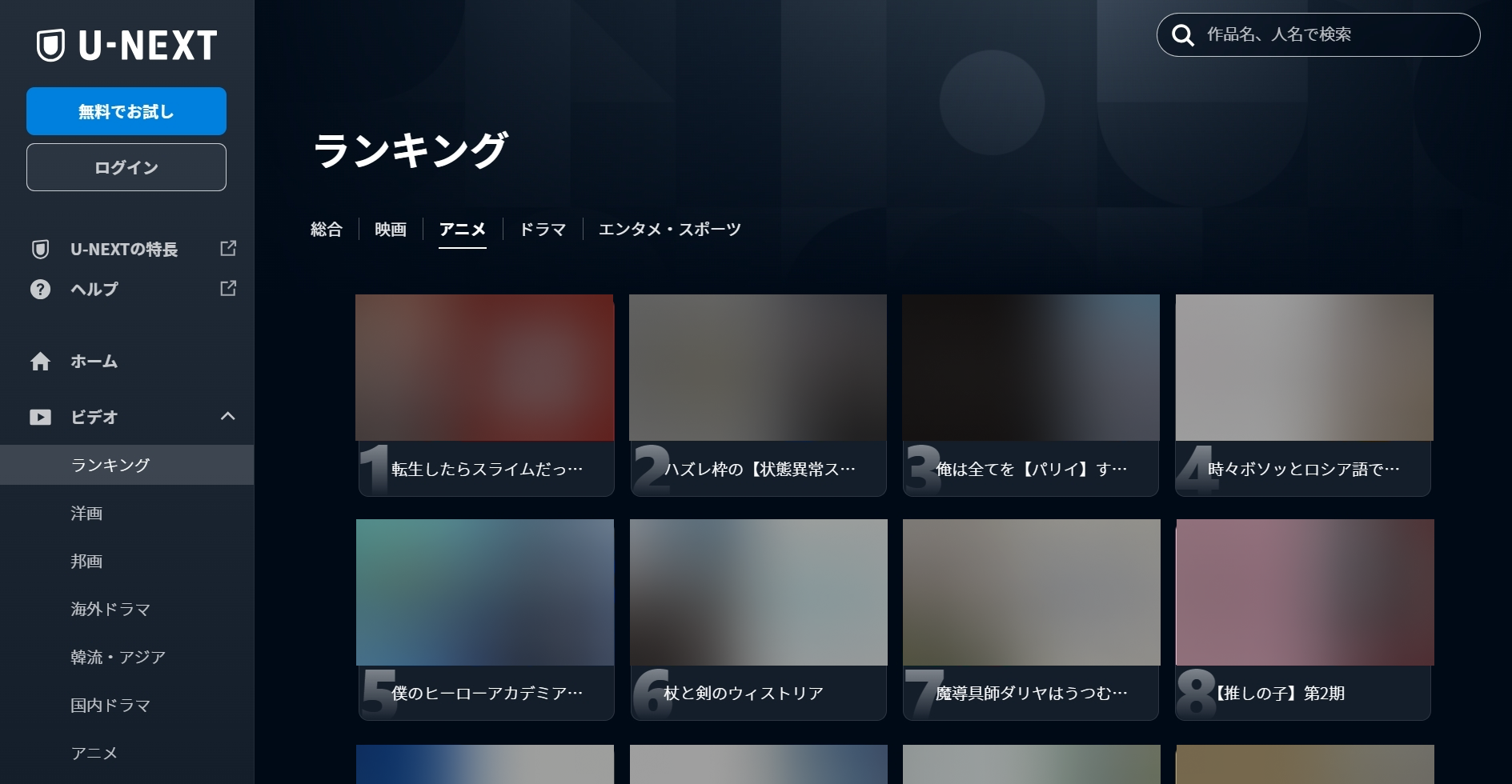Select ランキング in sidebar

click(126, 465)
